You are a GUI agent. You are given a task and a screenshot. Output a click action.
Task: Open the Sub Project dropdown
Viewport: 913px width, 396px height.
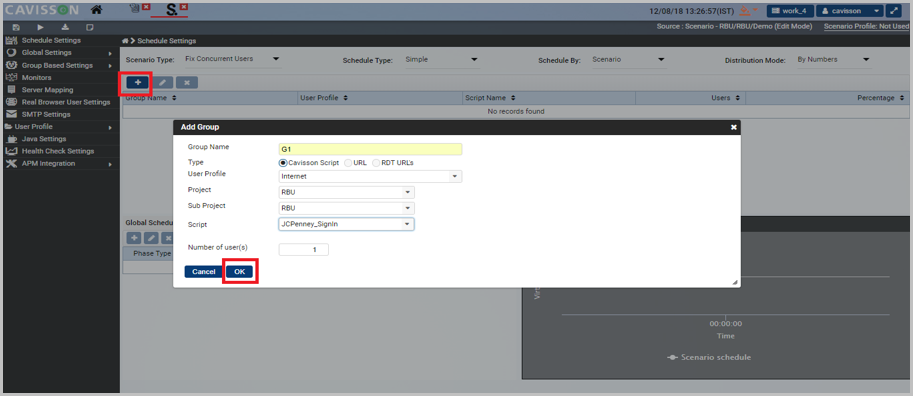point(346,208)
